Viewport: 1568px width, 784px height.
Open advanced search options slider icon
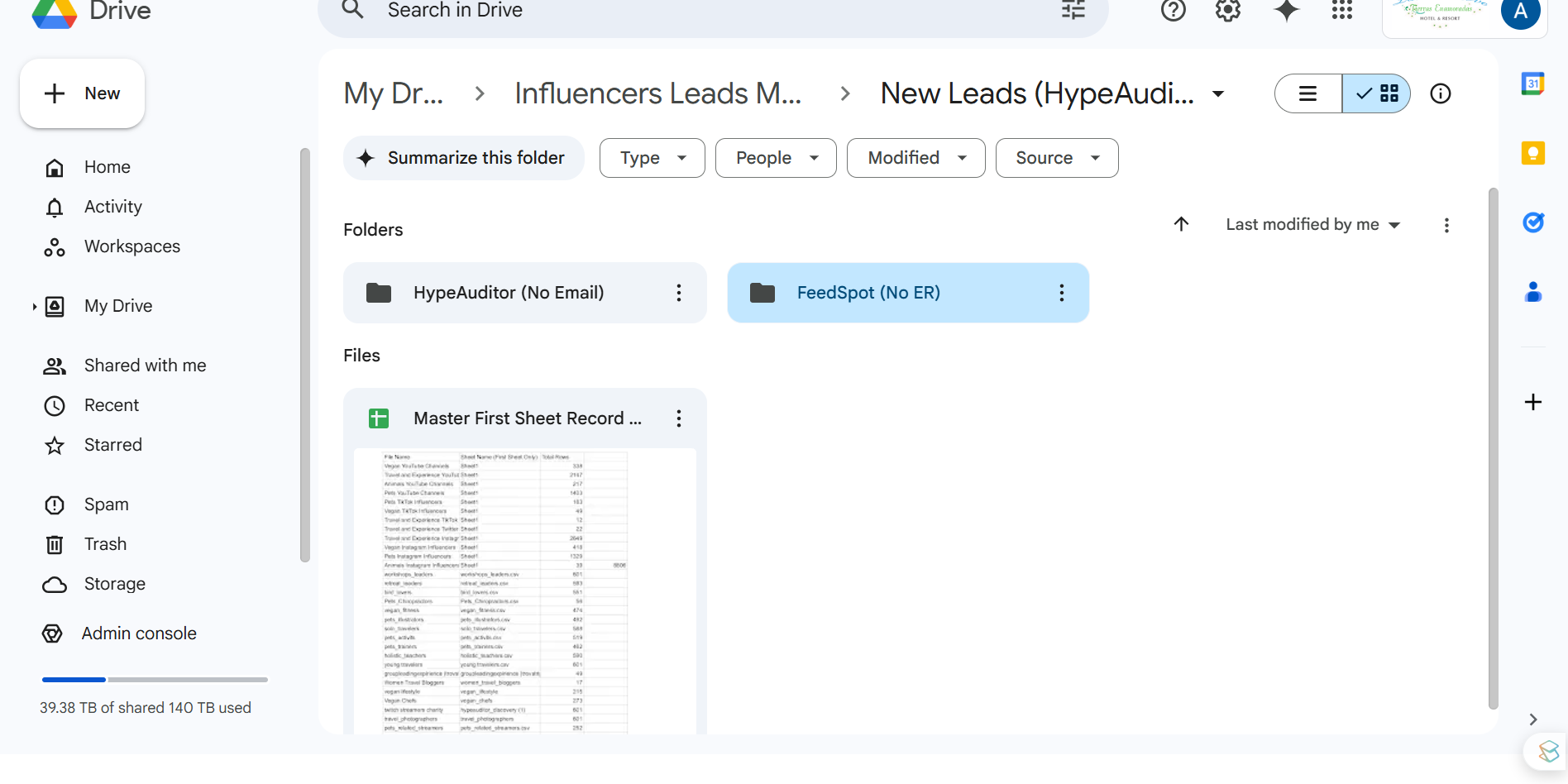(x=1073, y=10)
